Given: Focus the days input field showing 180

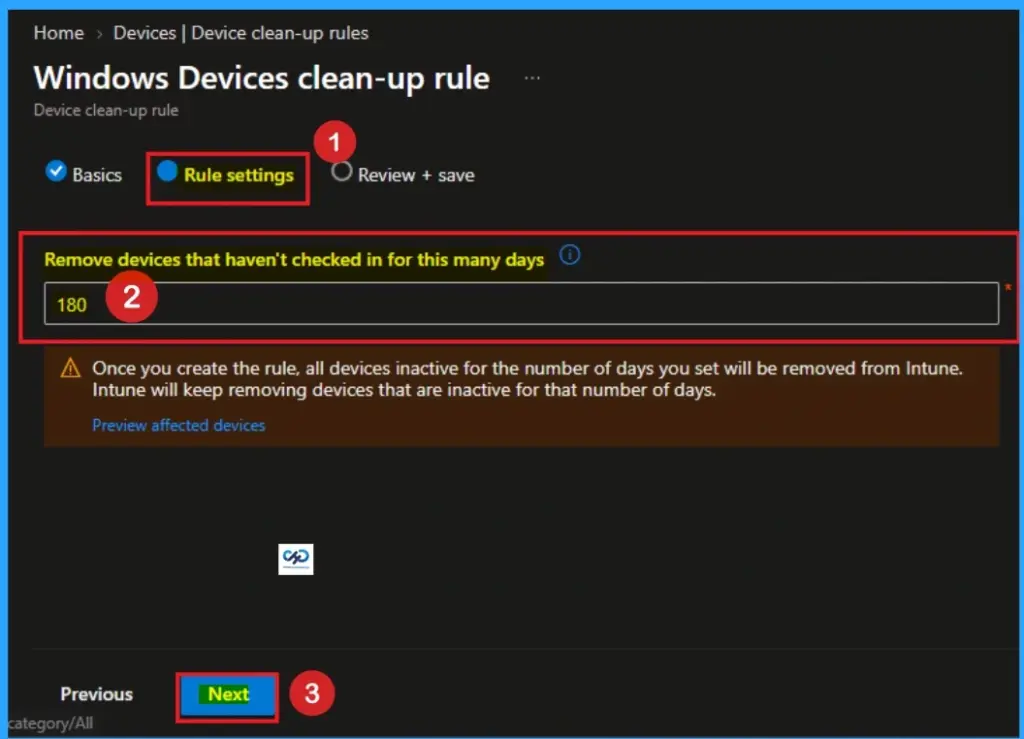Looking at the screenshot, I should coord(521,304).
